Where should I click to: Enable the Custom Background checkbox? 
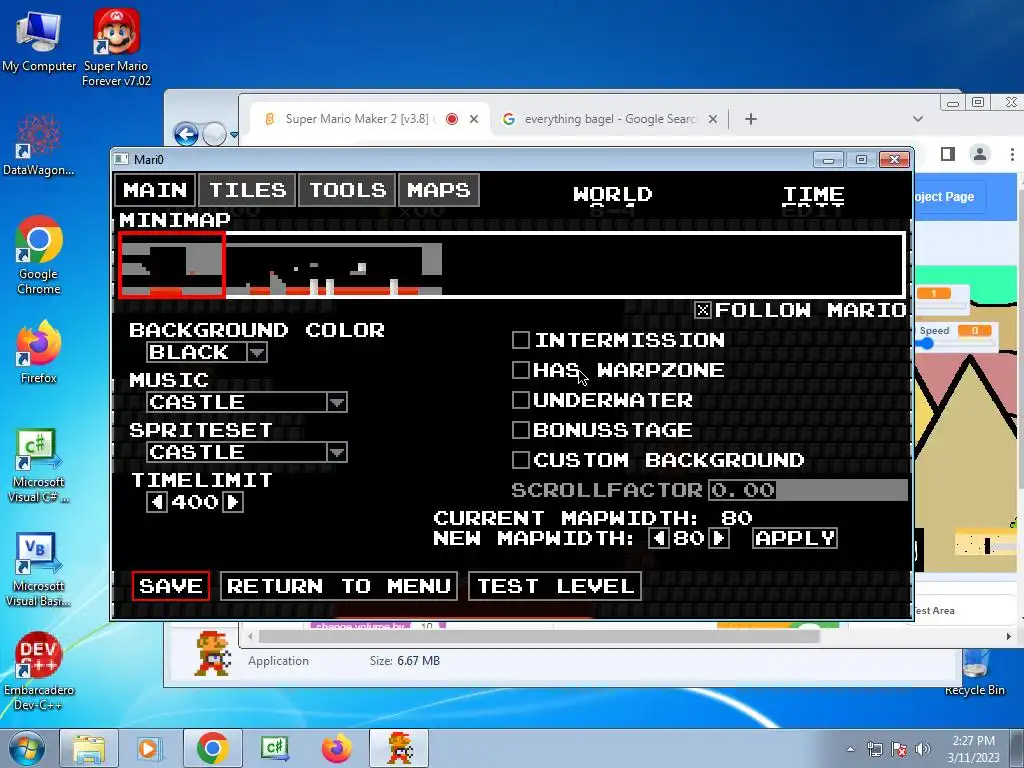(520, 460)
